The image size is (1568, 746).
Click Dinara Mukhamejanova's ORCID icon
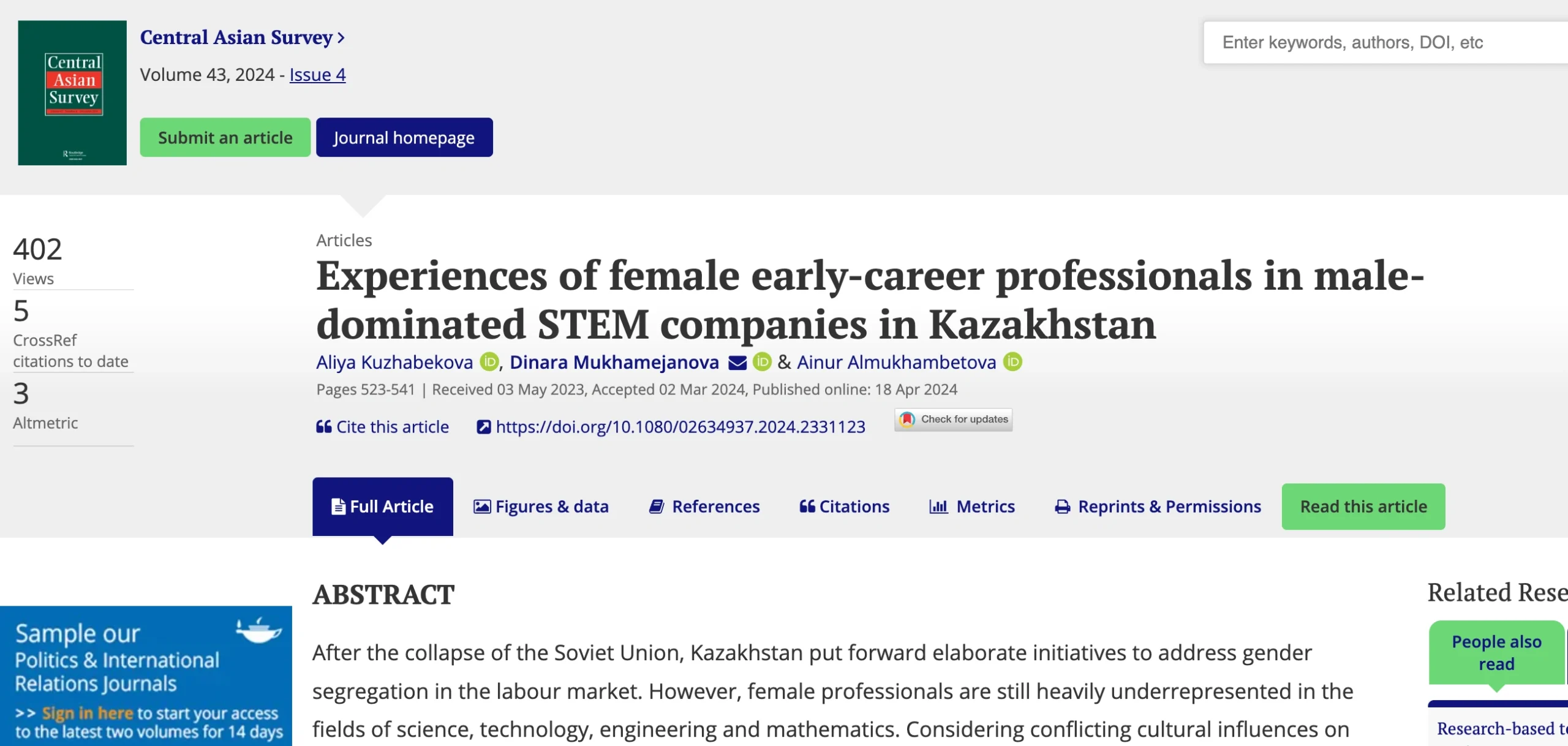[762, 362]
